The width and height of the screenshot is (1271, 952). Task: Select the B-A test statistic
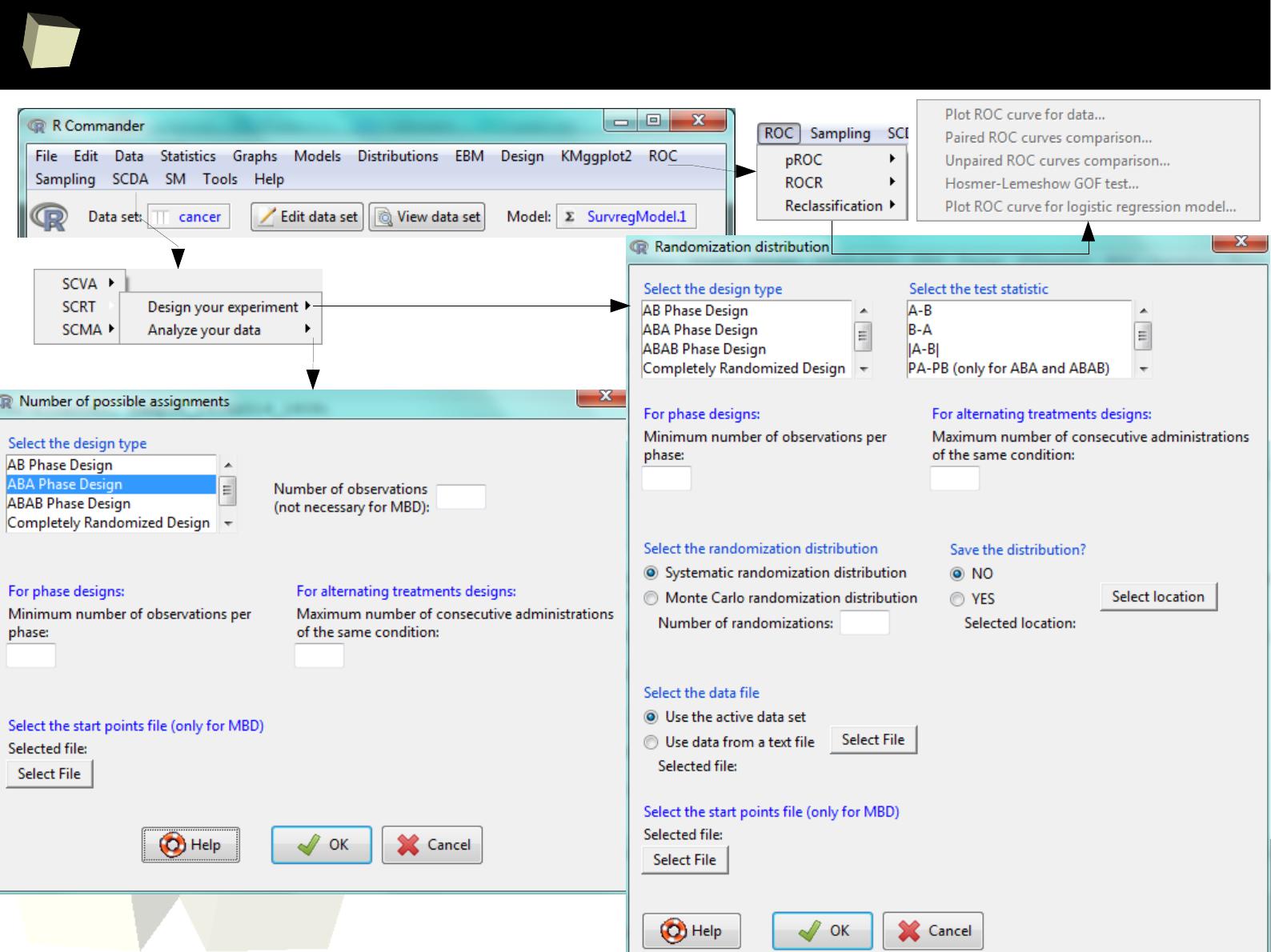coord(1018,330)
